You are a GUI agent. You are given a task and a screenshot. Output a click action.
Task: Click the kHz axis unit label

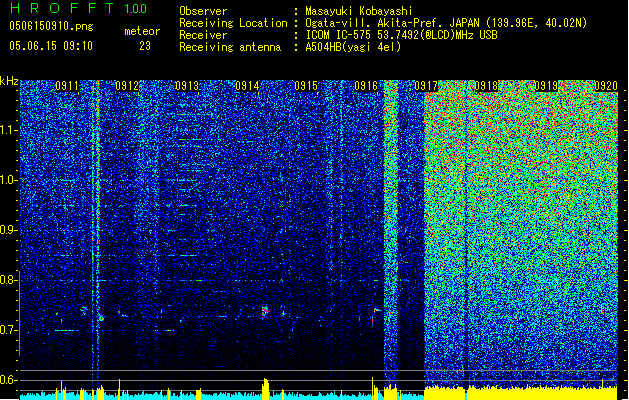(x=9, y=81)
